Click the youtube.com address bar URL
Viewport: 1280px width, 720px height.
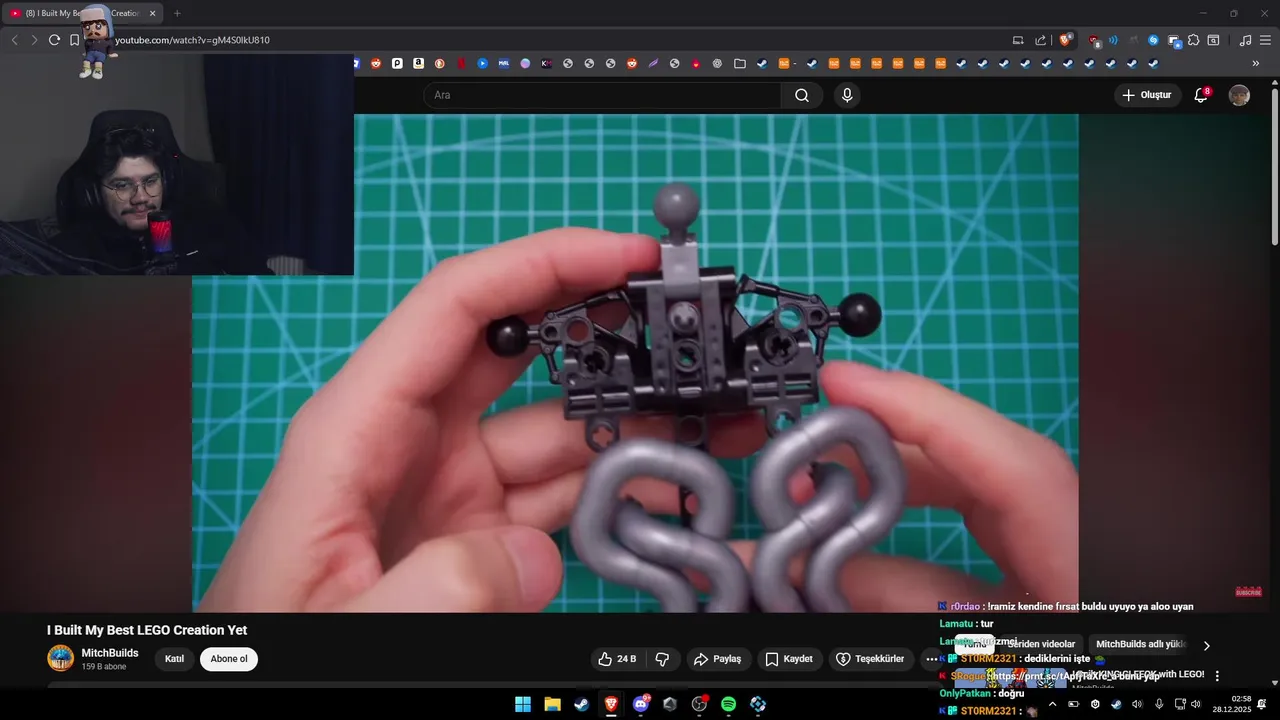(192, 40)
